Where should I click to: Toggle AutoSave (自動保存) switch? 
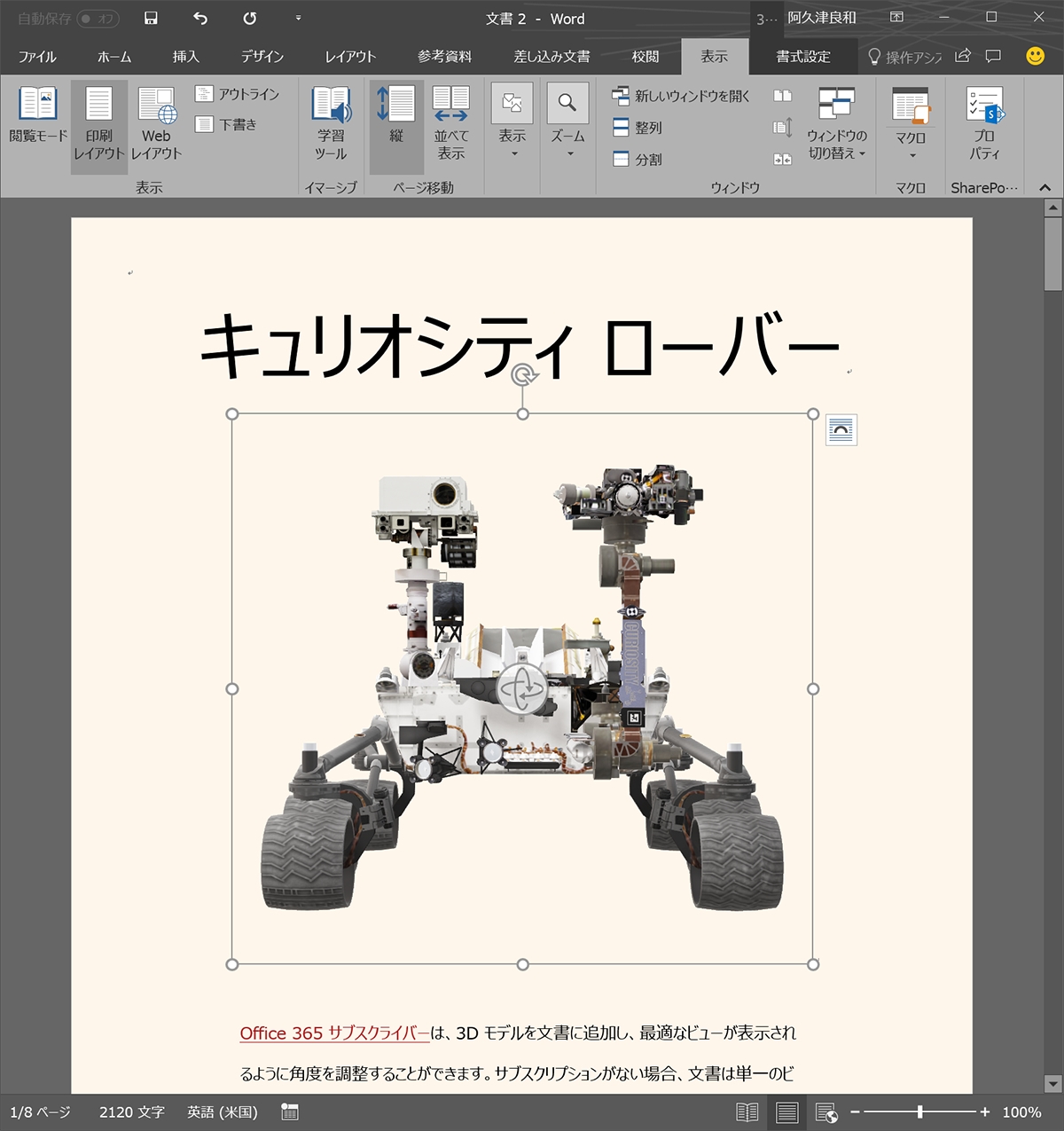click(98, 19)
